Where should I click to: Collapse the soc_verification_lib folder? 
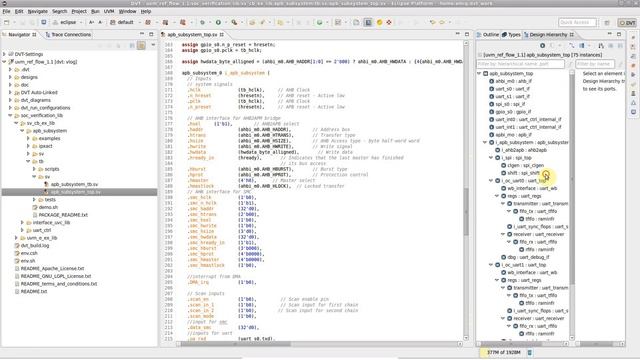(x=11, y=116)
